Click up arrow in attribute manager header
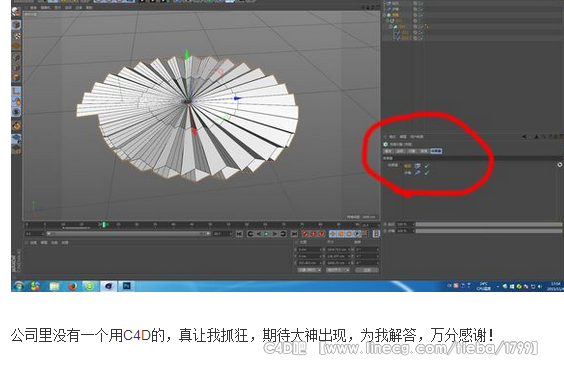 pos(536,137)
